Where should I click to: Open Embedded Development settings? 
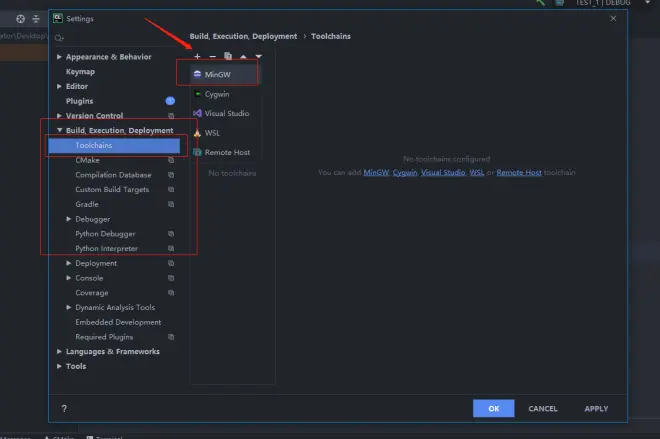pyautogui.click(x=118, y=322)
